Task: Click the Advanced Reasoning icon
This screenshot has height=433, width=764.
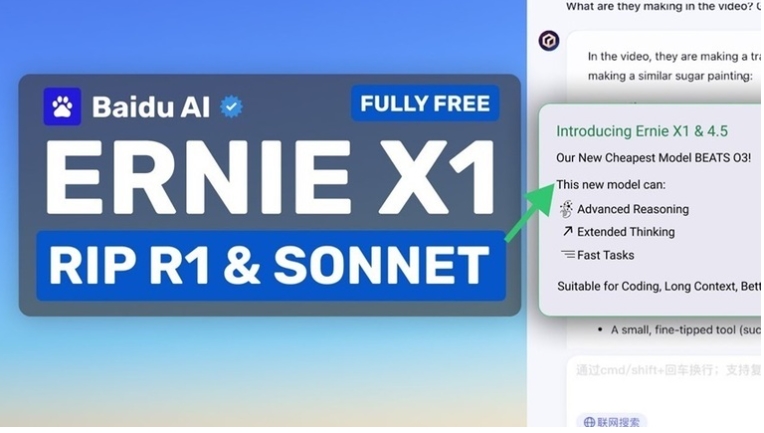Action: pos(566,209)
